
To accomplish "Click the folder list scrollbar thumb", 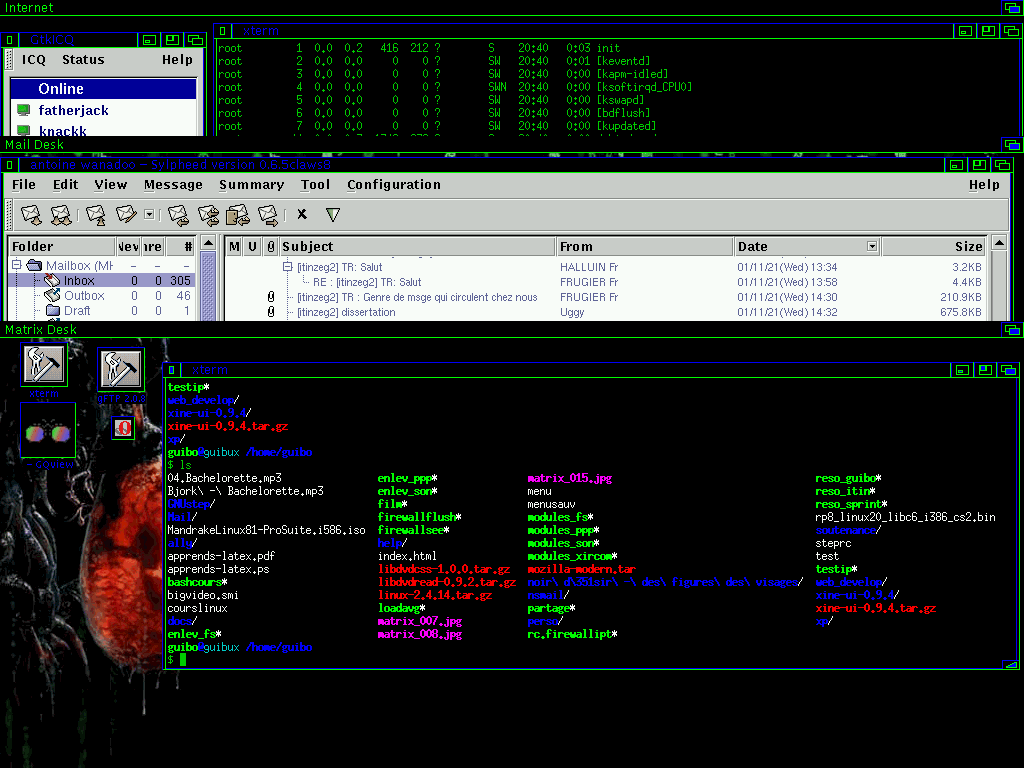I will coord(208,285).
